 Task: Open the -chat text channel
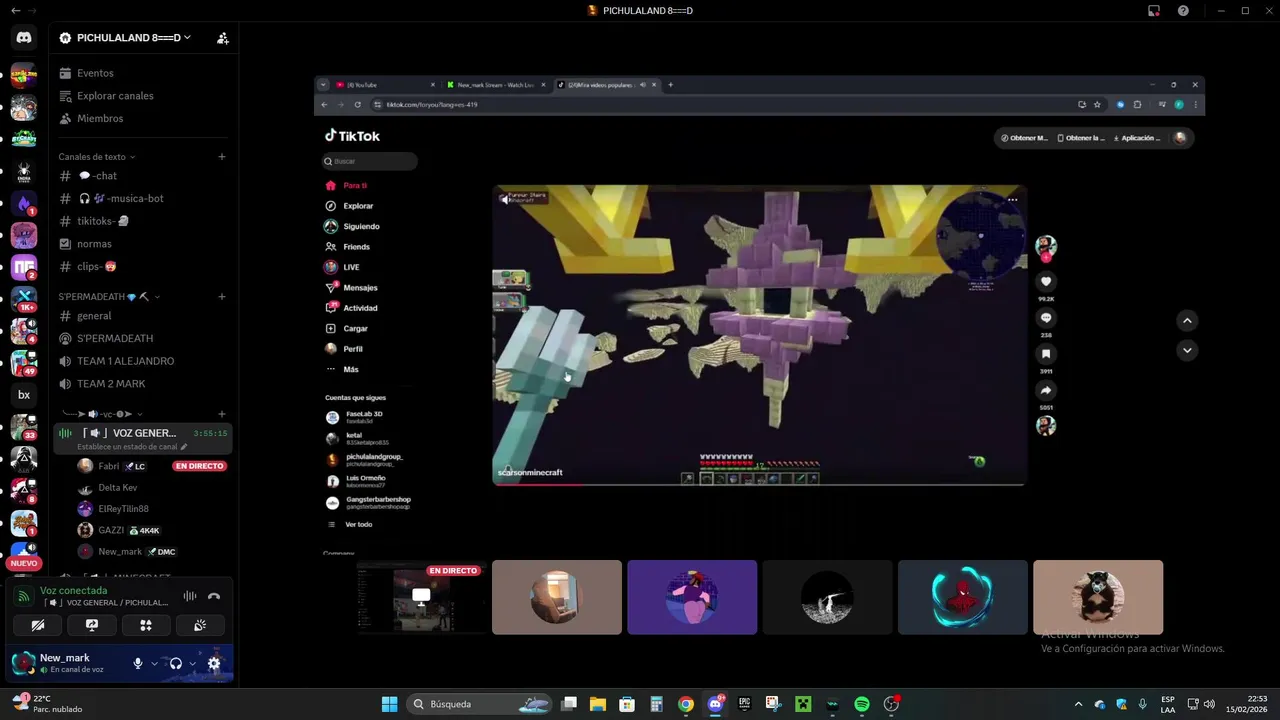tap(144, 176)
